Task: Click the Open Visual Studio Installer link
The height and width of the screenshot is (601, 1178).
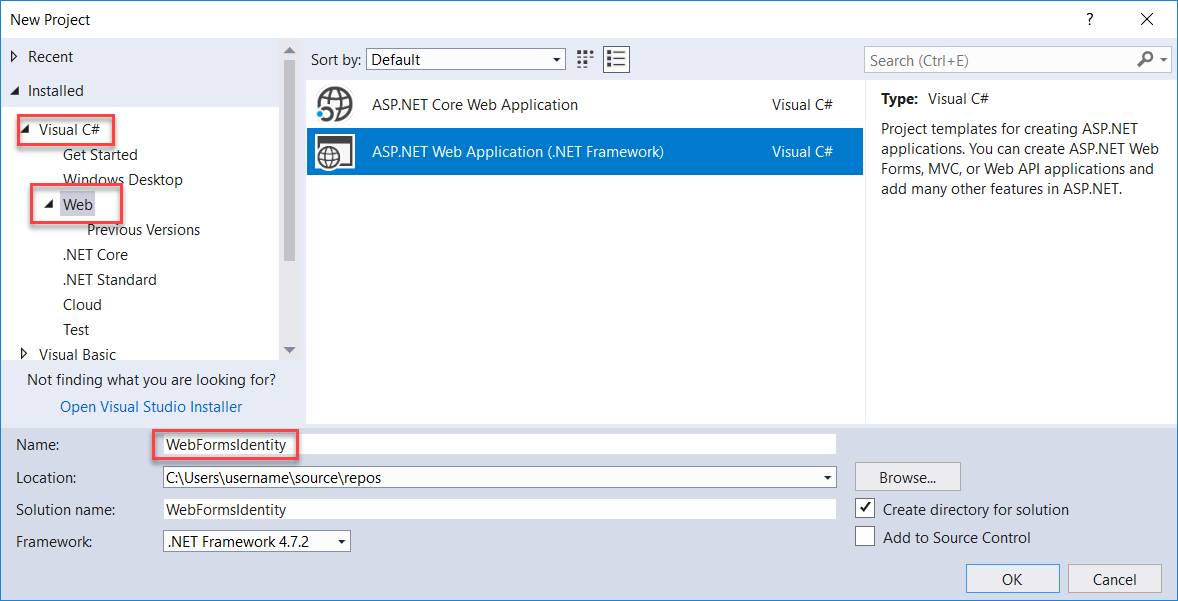Action: click(x=151, y=406)
